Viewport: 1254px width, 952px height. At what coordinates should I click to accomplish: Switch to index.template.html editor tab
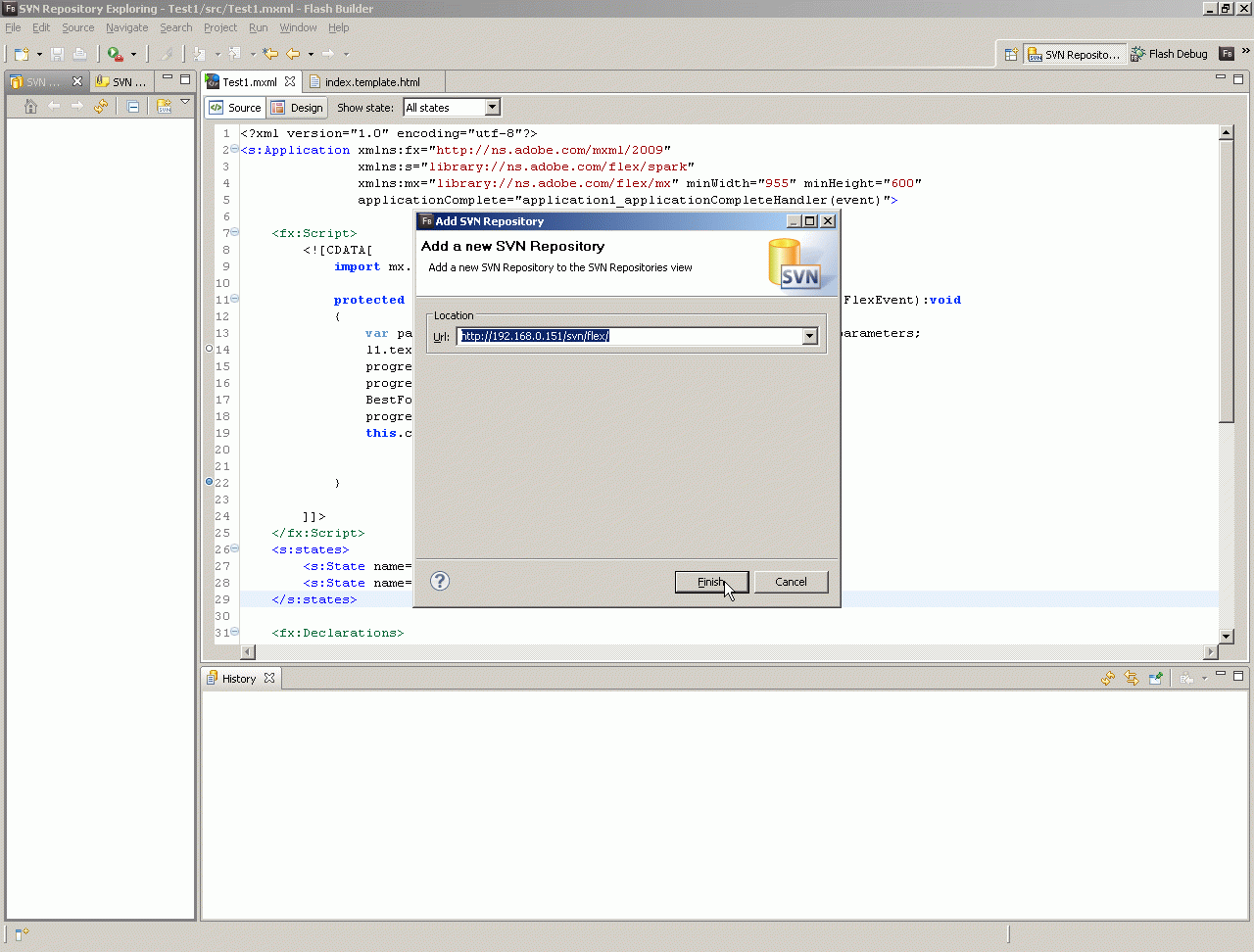[372, 82]
